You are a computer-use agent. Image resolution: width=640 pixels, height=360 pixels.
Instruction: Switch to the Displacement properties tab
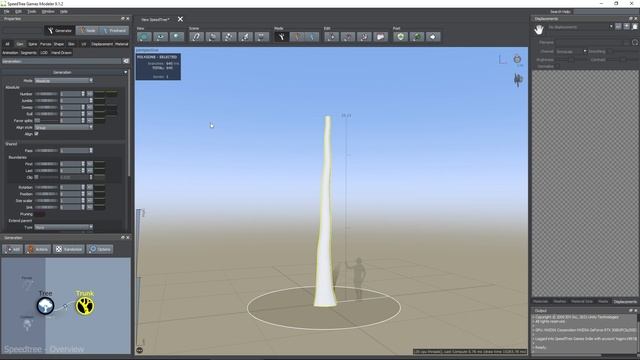point(102,44)
